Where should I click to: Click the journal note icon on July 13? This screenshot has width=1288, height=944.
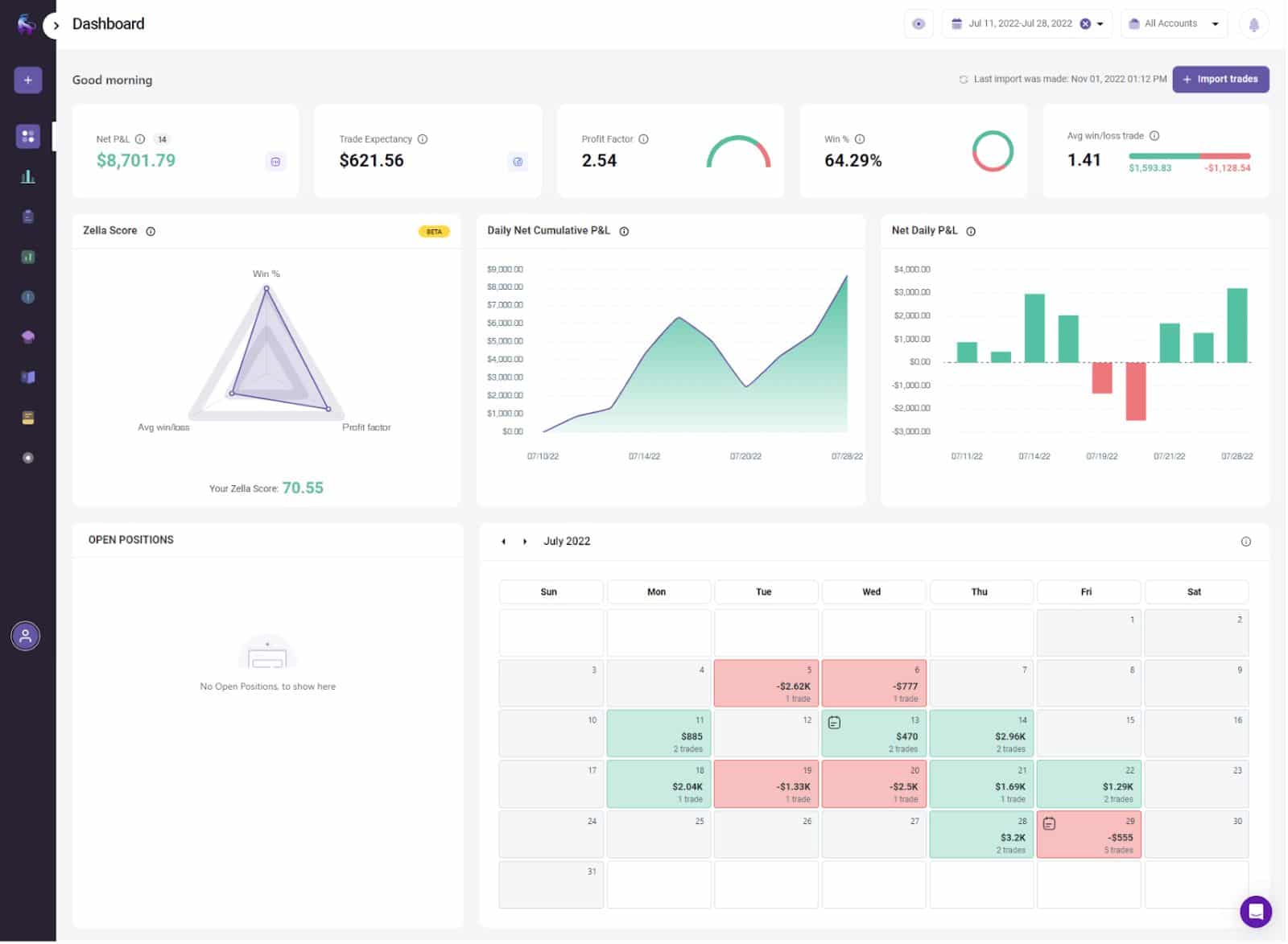click(835, 723)
